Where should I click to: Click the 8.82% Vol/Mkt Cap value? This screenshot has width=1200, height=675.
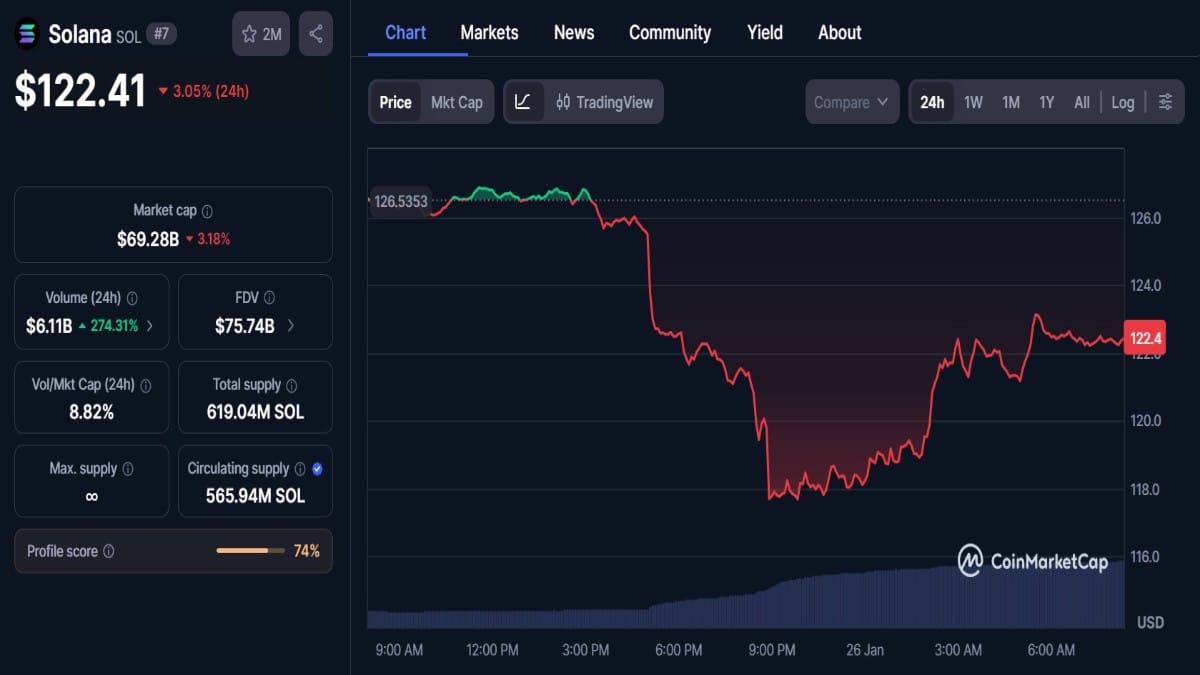[91, 412]
